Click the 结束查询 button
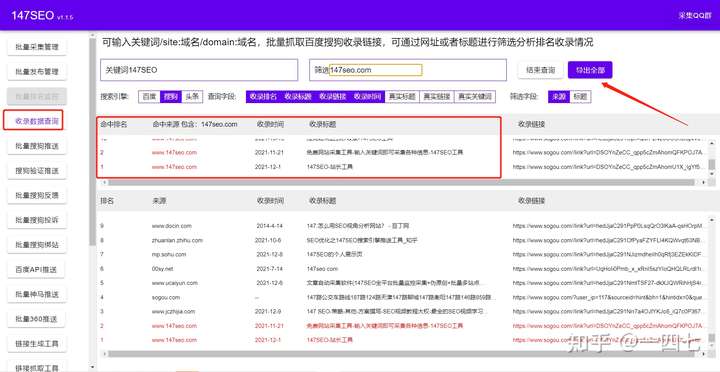Screen dimensions: 720x372 pos(540,70)
